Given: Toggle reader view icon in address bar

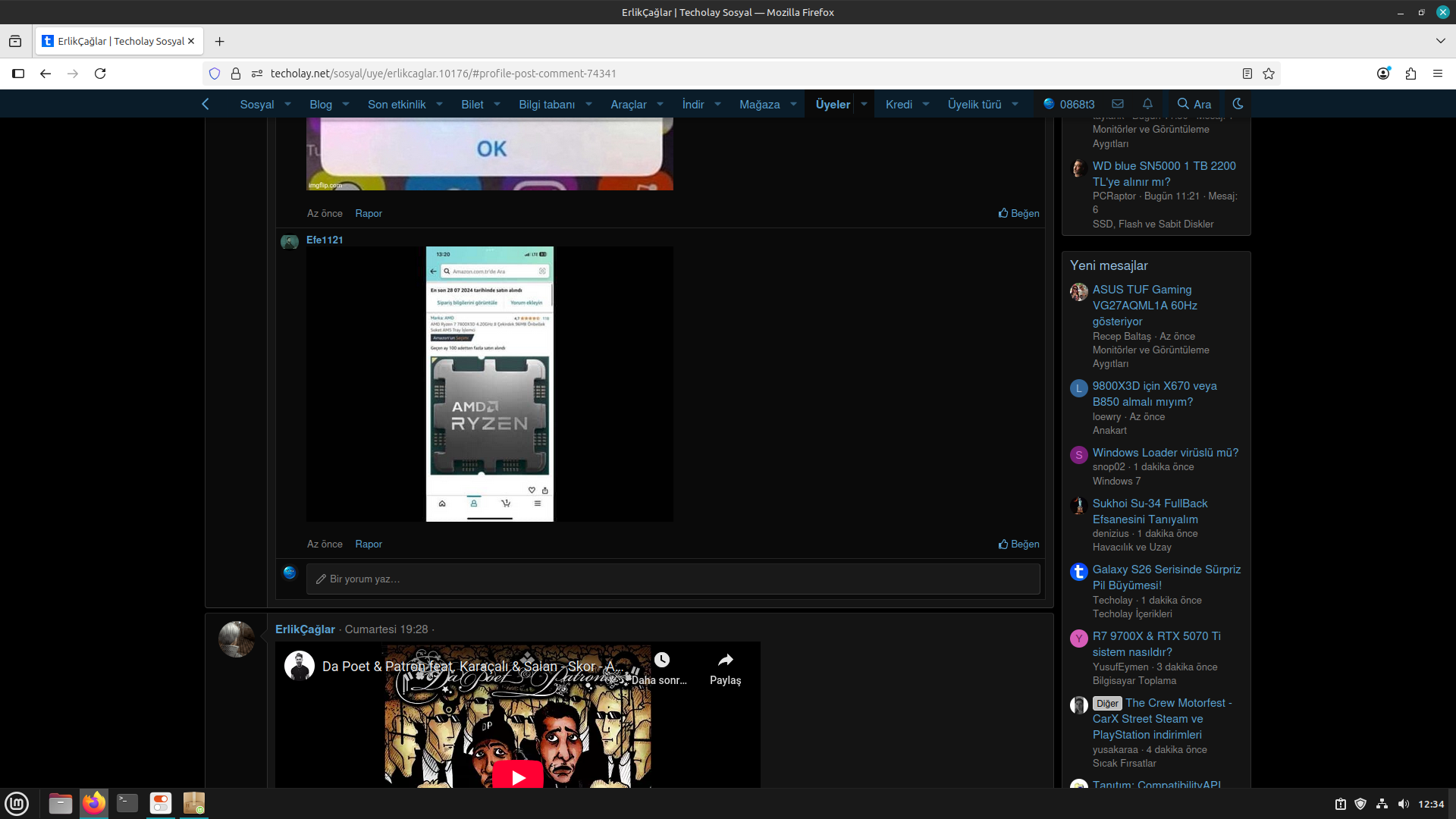Looking at the screenshot, I should point(1247,74).
